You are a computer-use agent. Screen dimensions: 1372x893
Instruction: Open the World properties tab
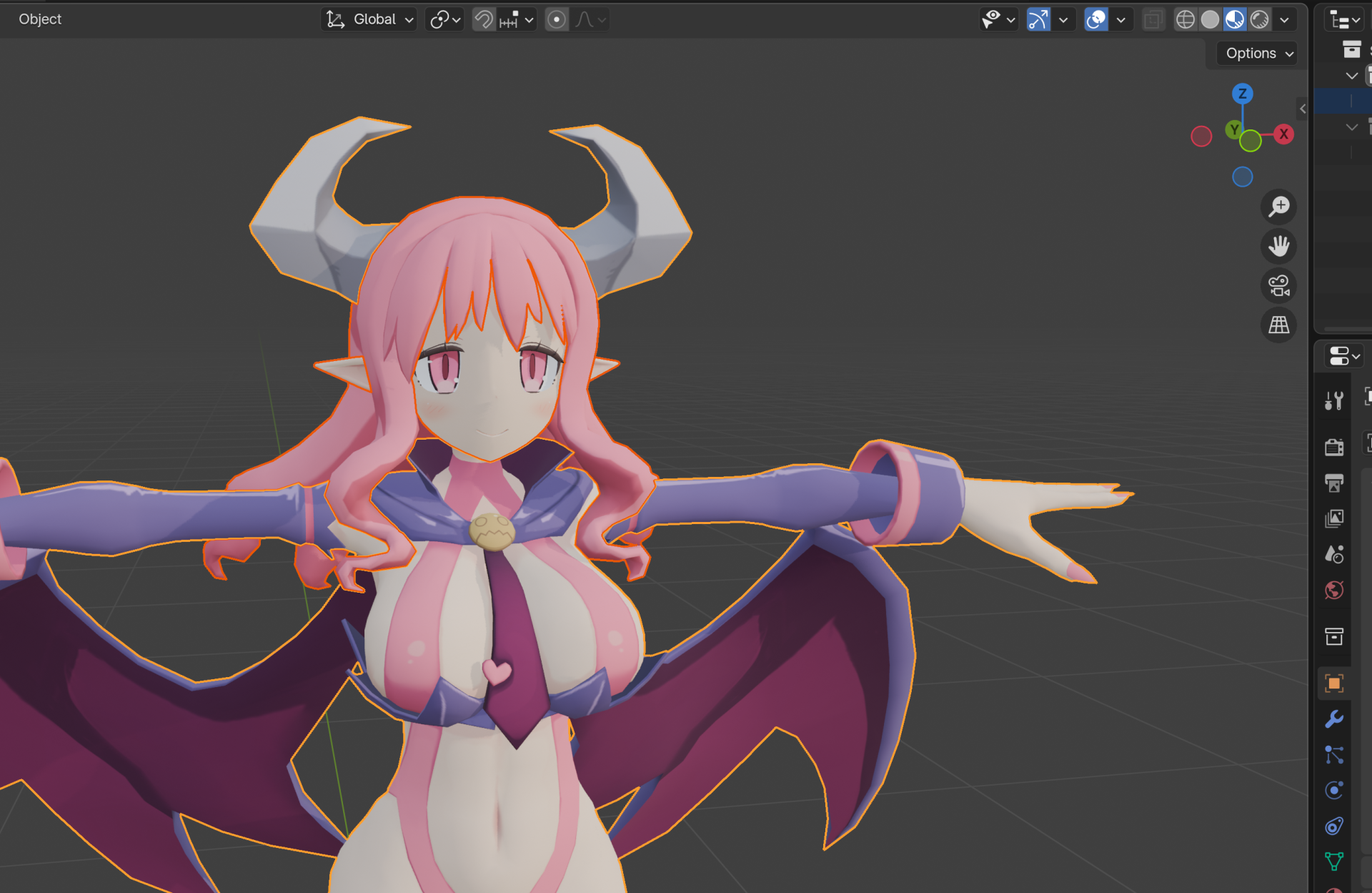point(1334,591)
